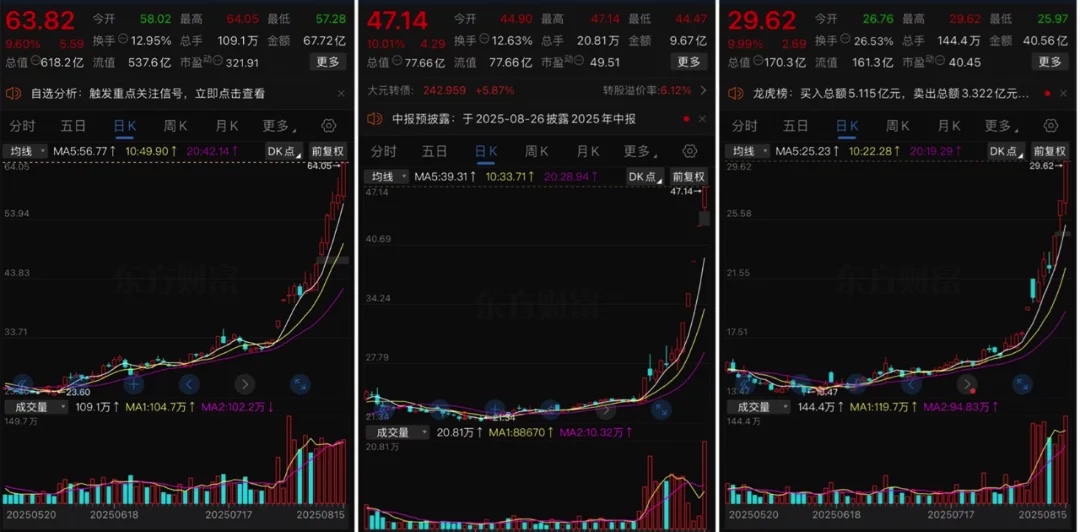Click the next-arrow circle icon on the 29.62 chart
This screenshot has width=1080, height=532.
click(x=967, y=384)
